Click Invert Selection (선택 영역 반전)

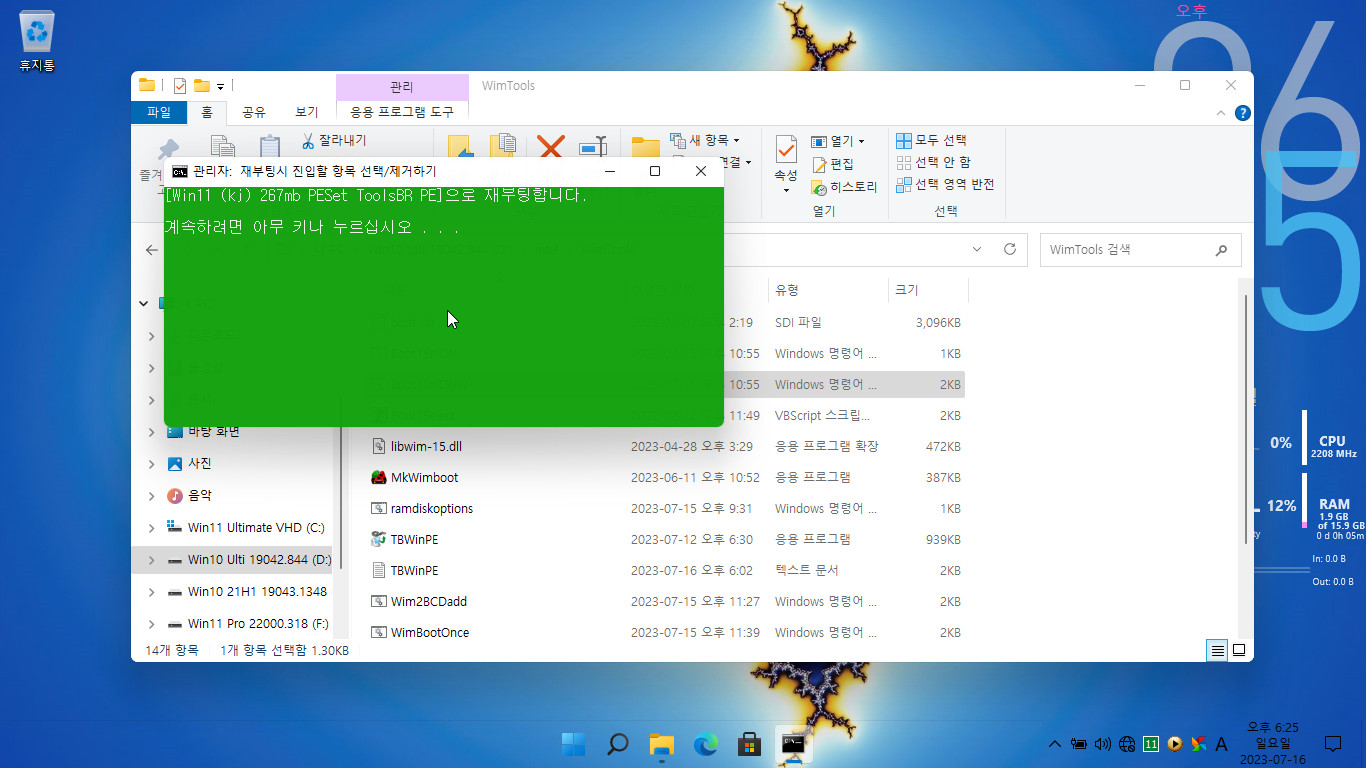pyautogui.click(x=945, y=184)
